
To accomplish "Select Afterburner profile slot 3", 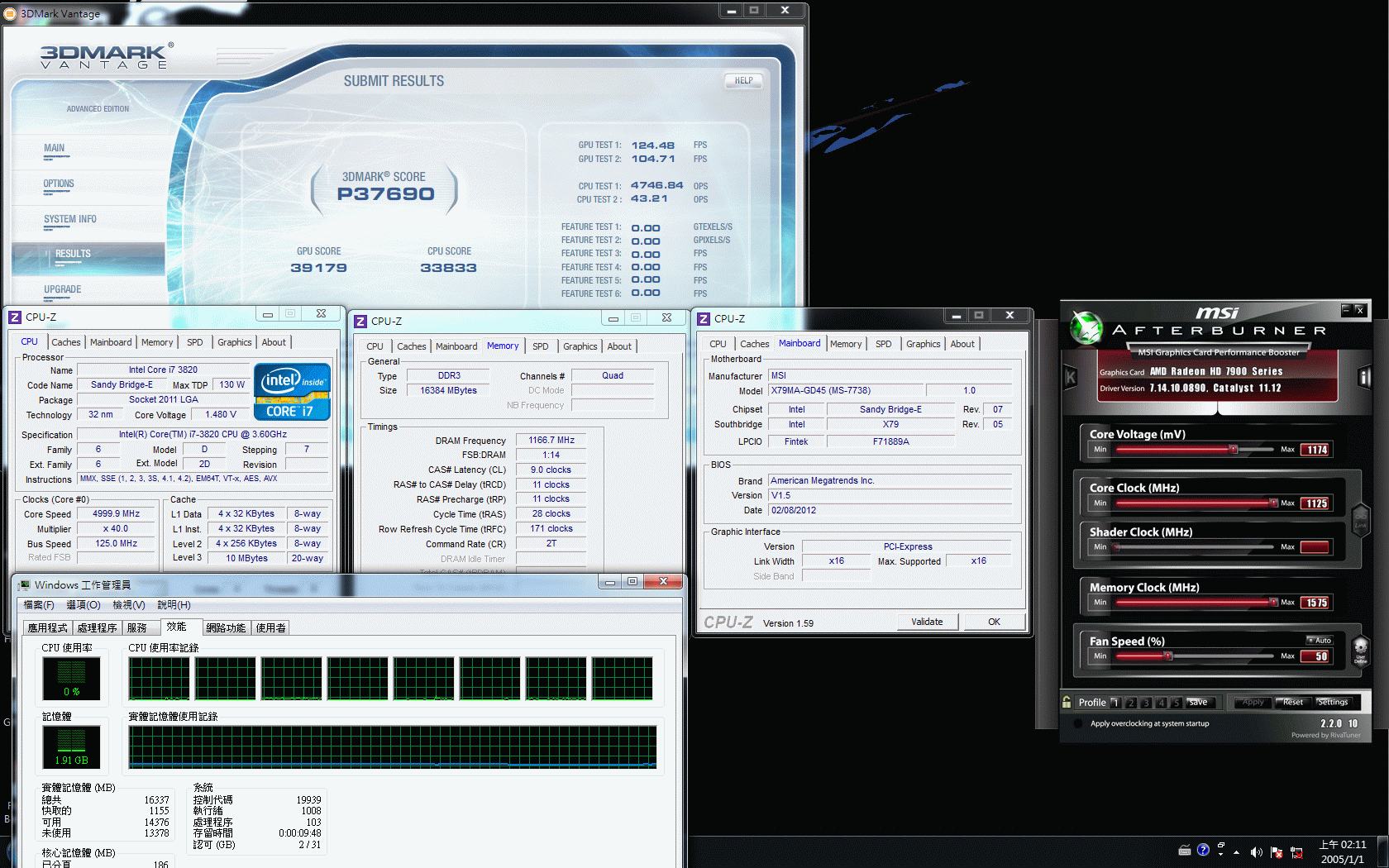I will click(1146, 703).
